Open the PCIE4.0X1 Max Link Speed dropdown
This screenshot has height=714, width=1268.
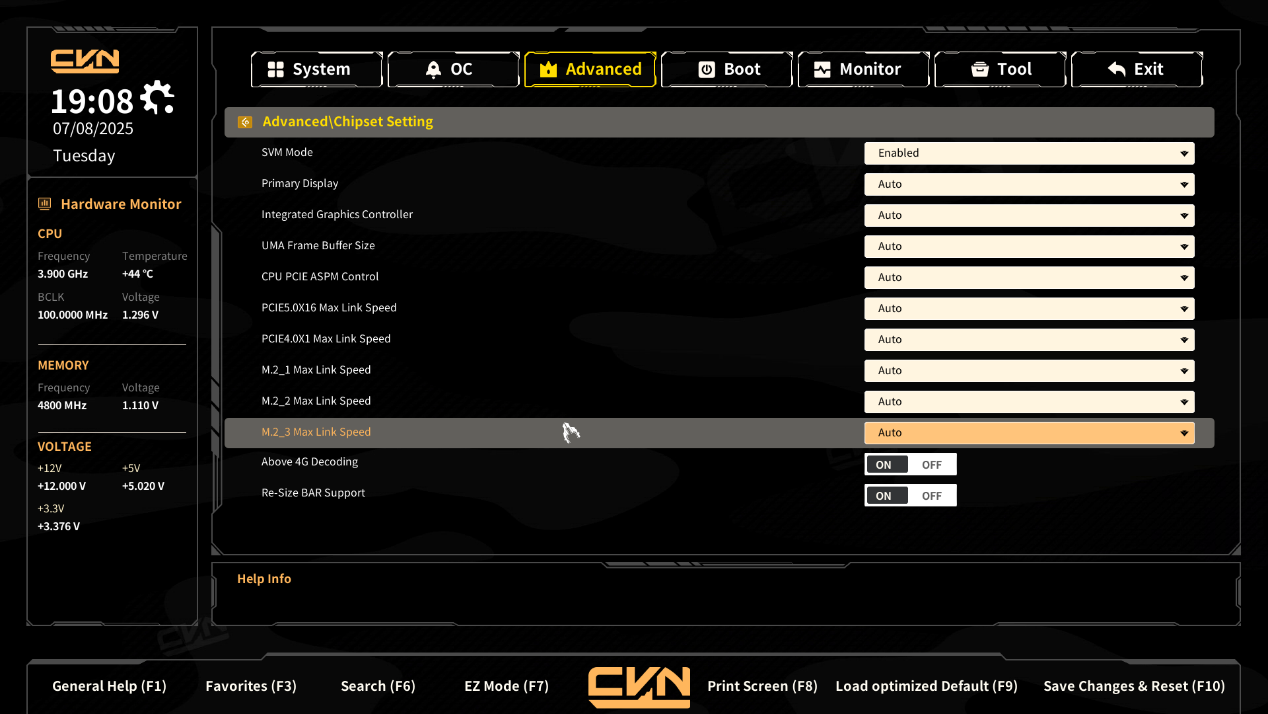click(x=1029, y=339)
